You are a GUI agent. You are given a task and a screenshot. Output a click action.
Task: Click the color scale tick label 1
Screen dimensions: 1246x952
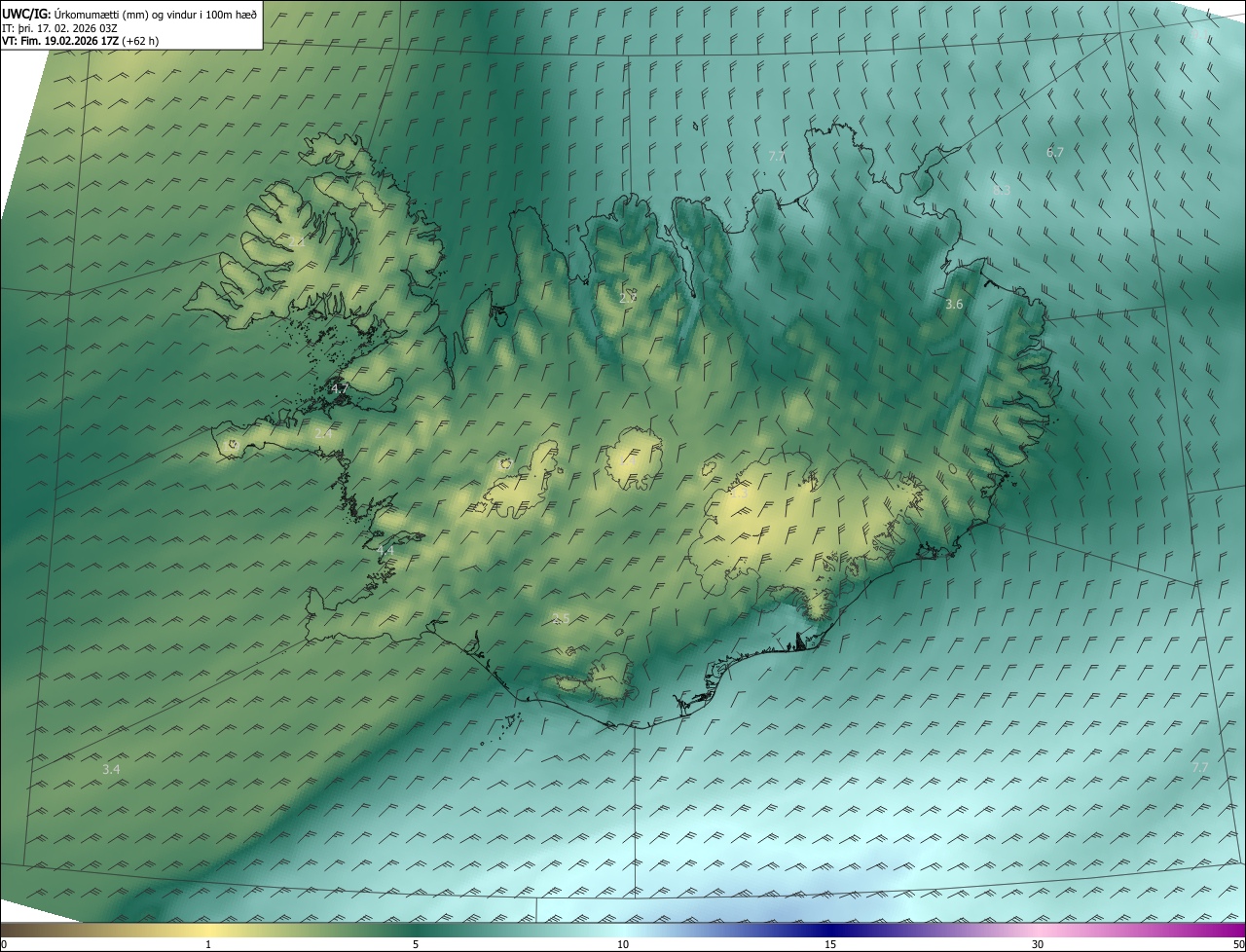coord(208,945)
